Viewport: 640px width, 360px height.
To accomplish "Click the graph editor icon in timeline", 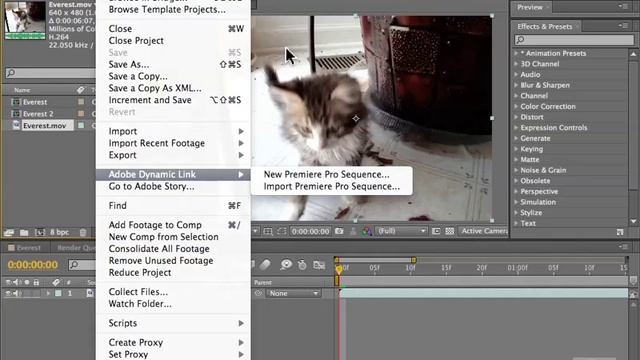I will click(x=319, y=265).
